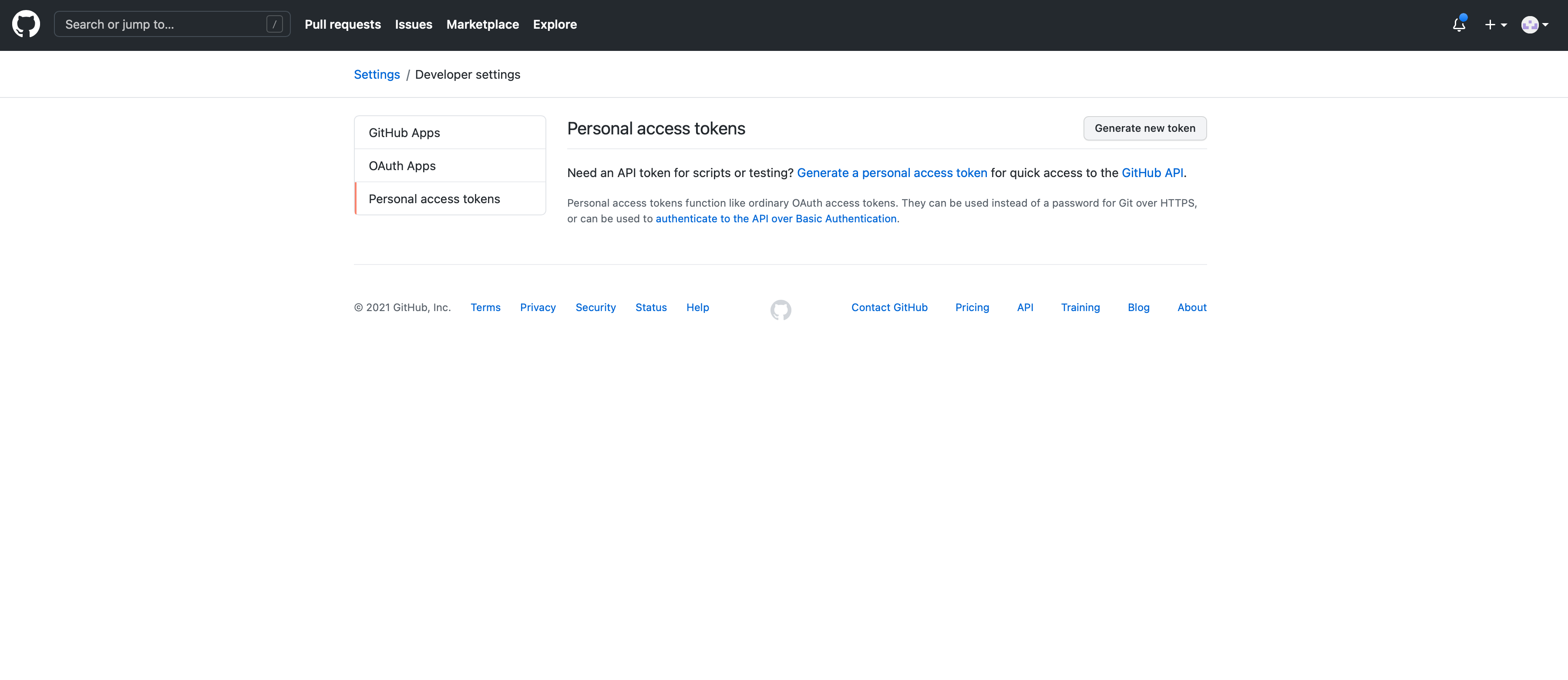Screen dimensions: 1568x680
Task: Open the Pricing footer link
Action: point(972,307)
